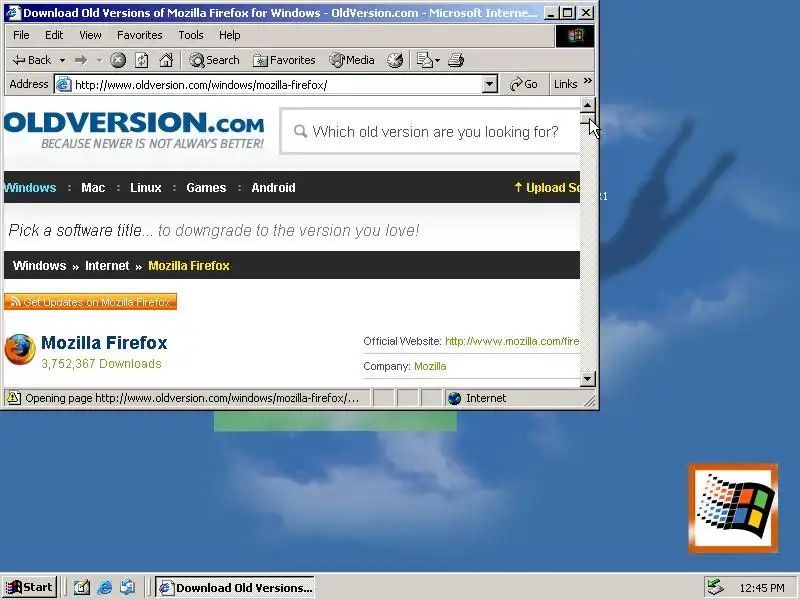800x600 pixels.
Task: Open the Tools menu
Action: point(191,35)
